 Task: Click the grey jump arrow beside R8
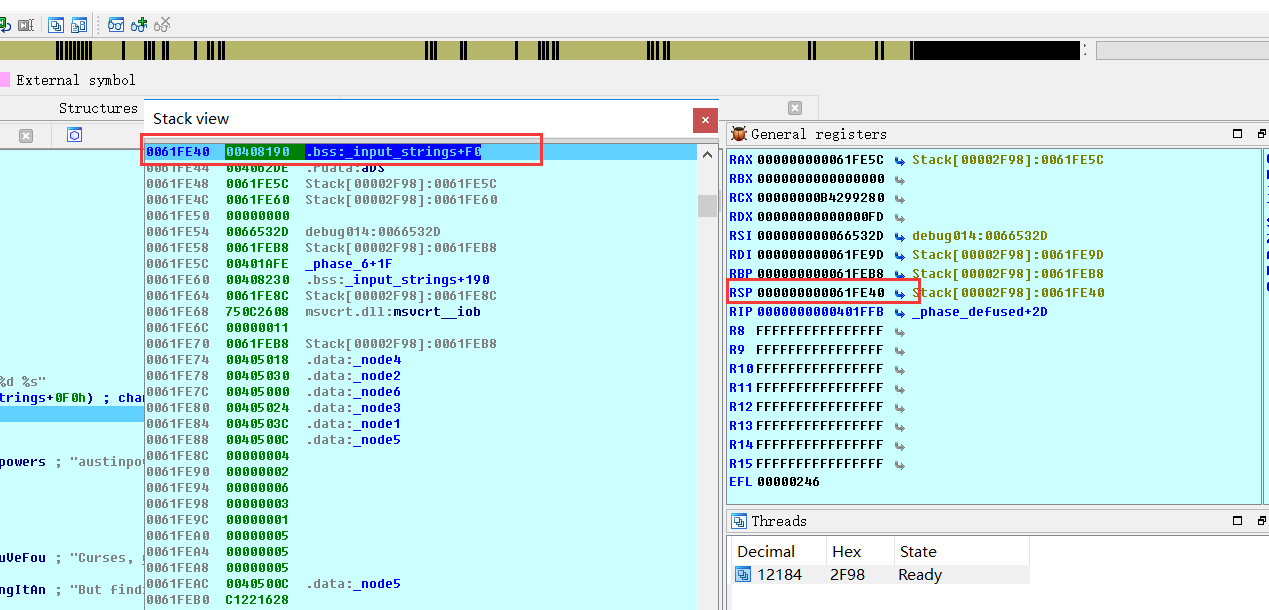click(899, 331)
